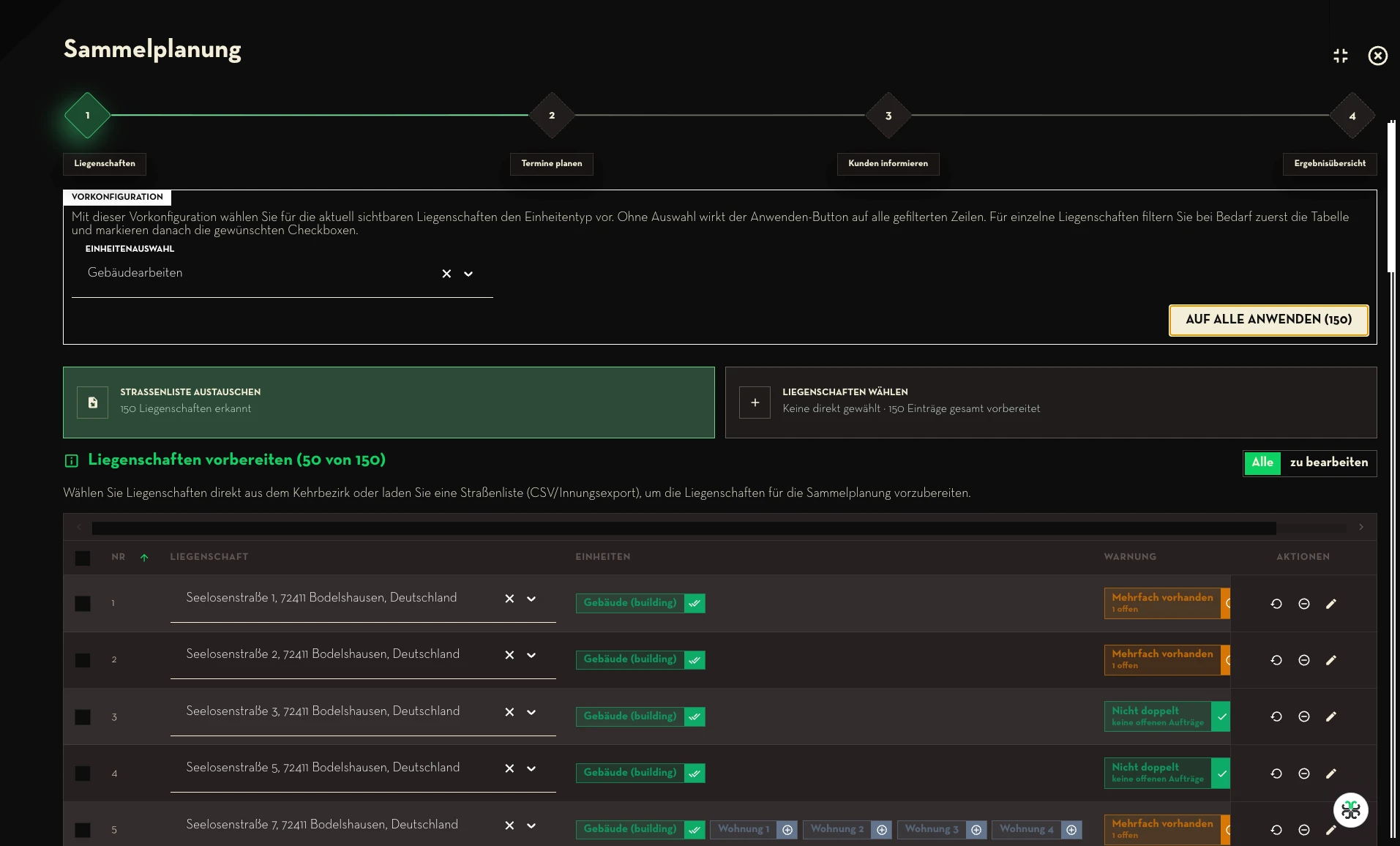The image size is (1400, 846).
Task: Go to step 2 Termine planen
Action: coord(552,116)
